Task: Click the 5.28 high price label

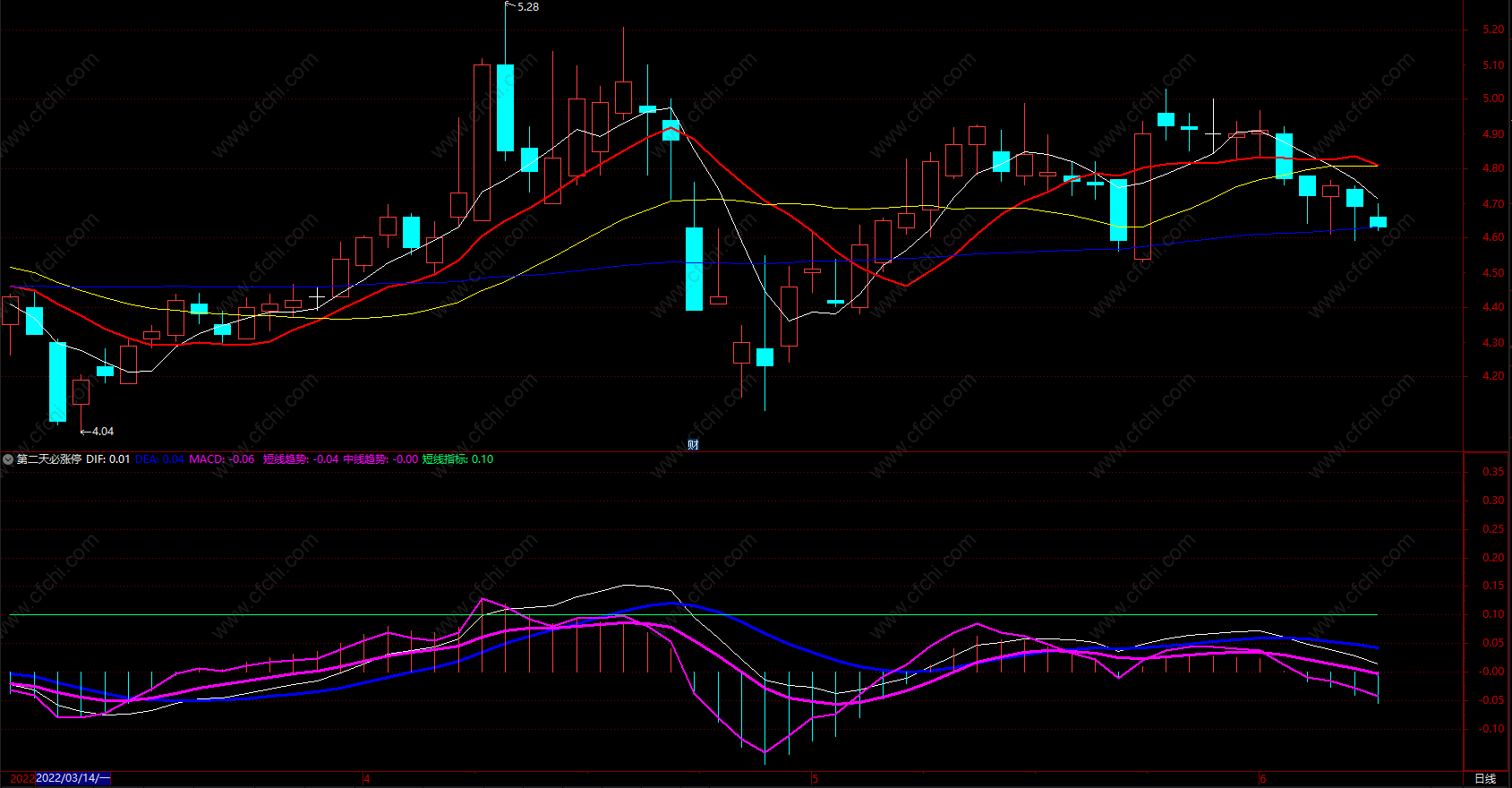Action: pos(528,7)
